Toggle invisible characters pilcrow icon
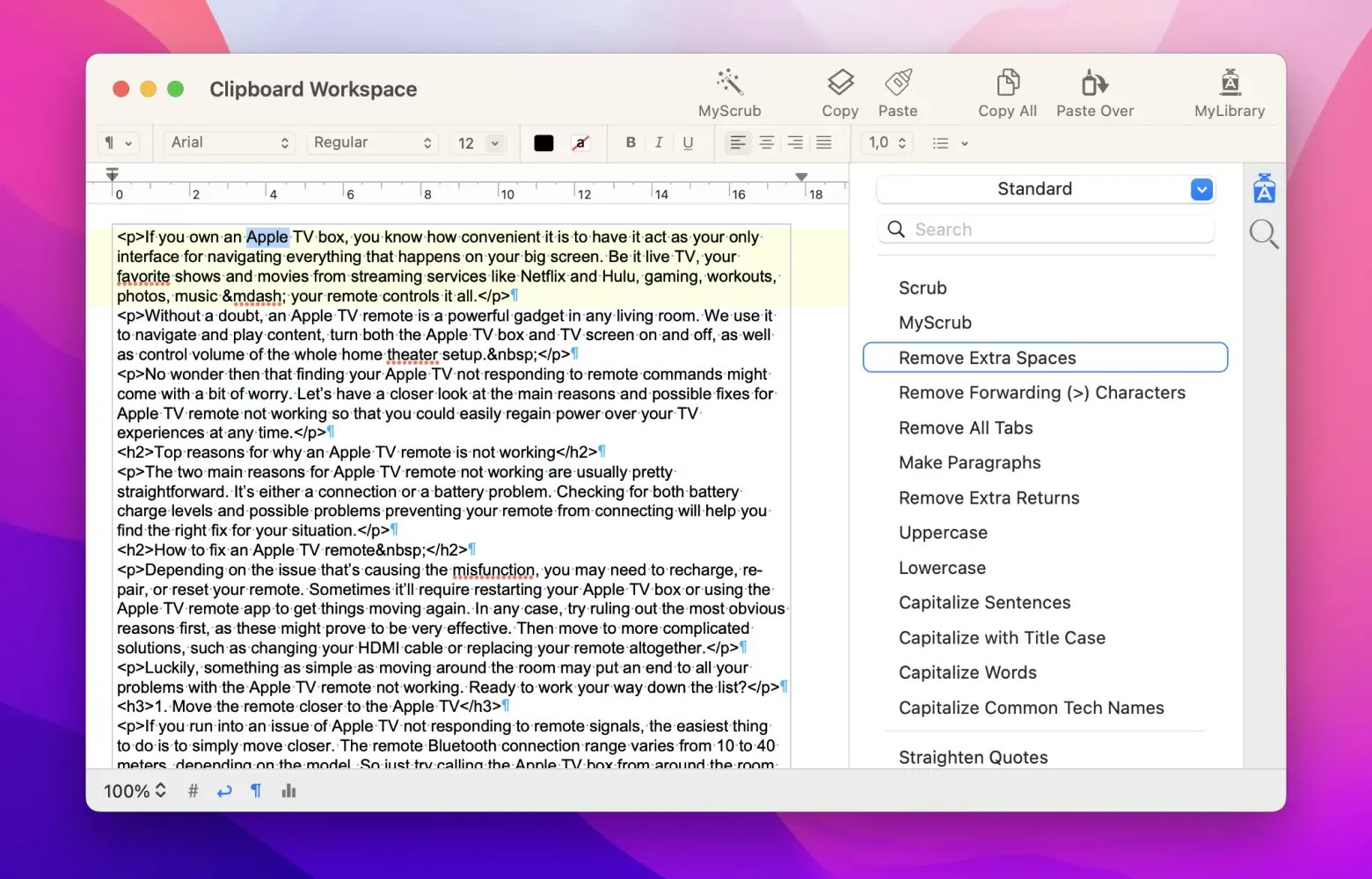Viewport: 1372px width, 879px height. point(256,791)
